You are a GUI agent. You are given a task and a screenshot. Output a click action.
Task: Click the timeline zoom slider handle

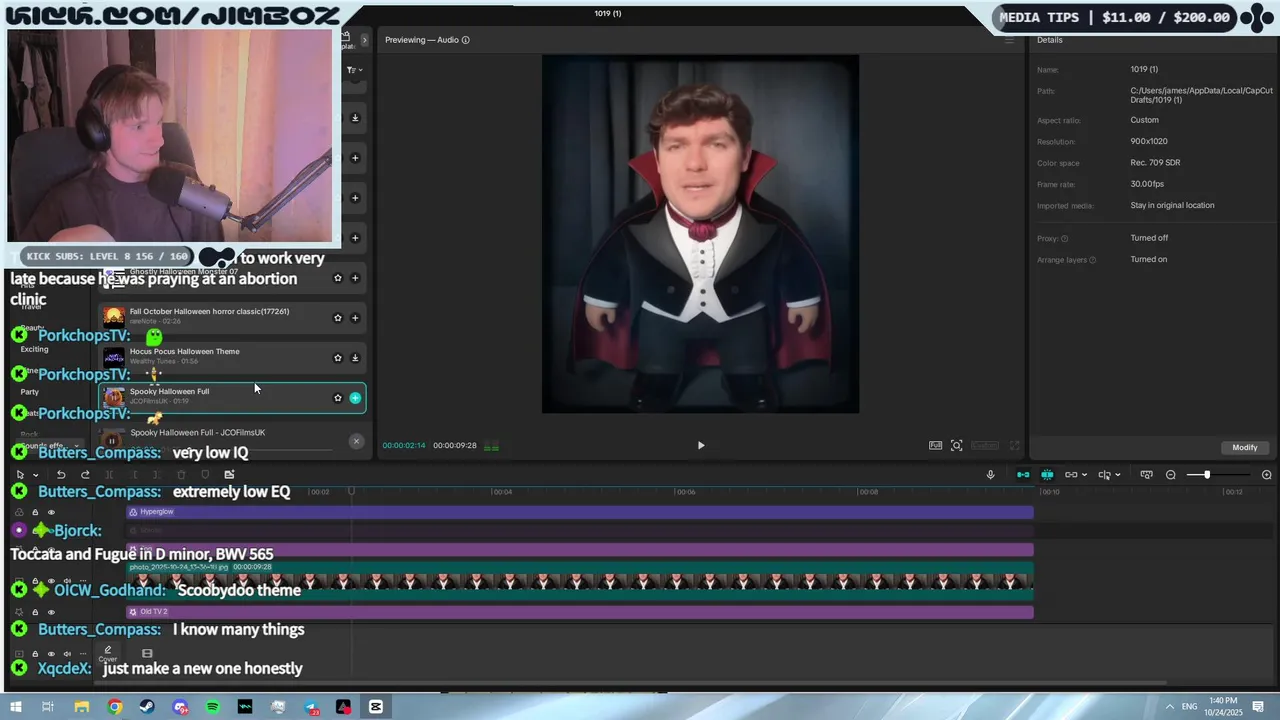click(x=1207, y=474)
